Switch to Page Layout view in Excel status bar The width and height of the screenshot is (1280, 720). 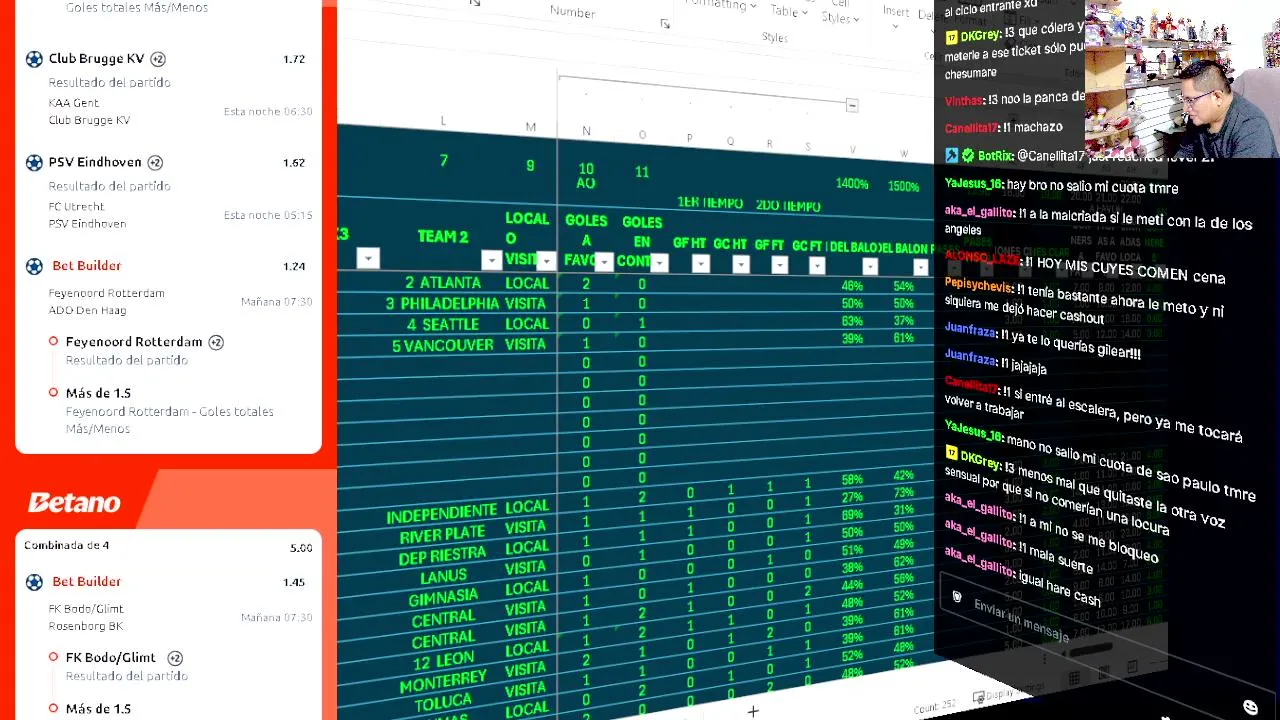click(x=1104, y=672)
